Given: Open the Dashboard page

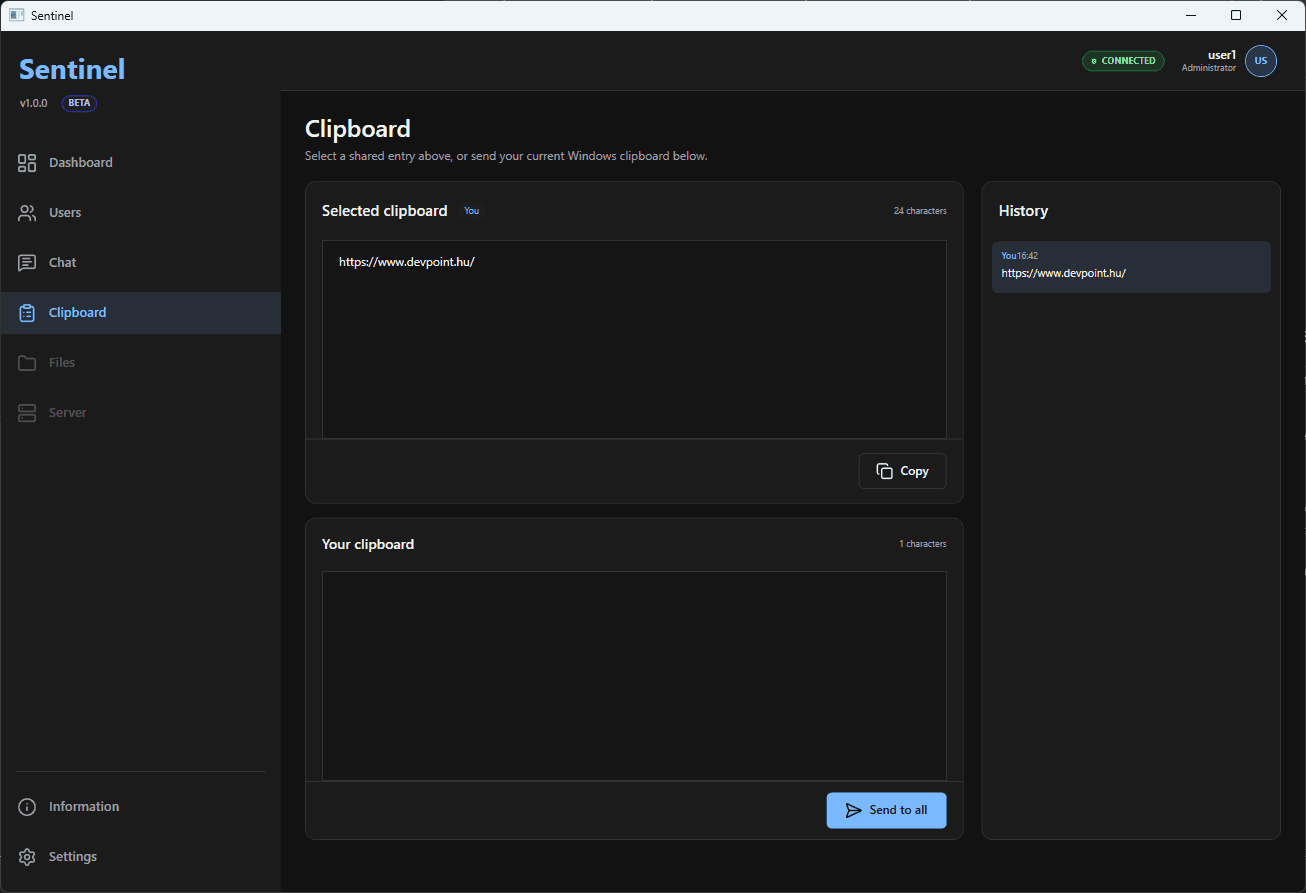Looking at the screenshot, I should (140, 163).
